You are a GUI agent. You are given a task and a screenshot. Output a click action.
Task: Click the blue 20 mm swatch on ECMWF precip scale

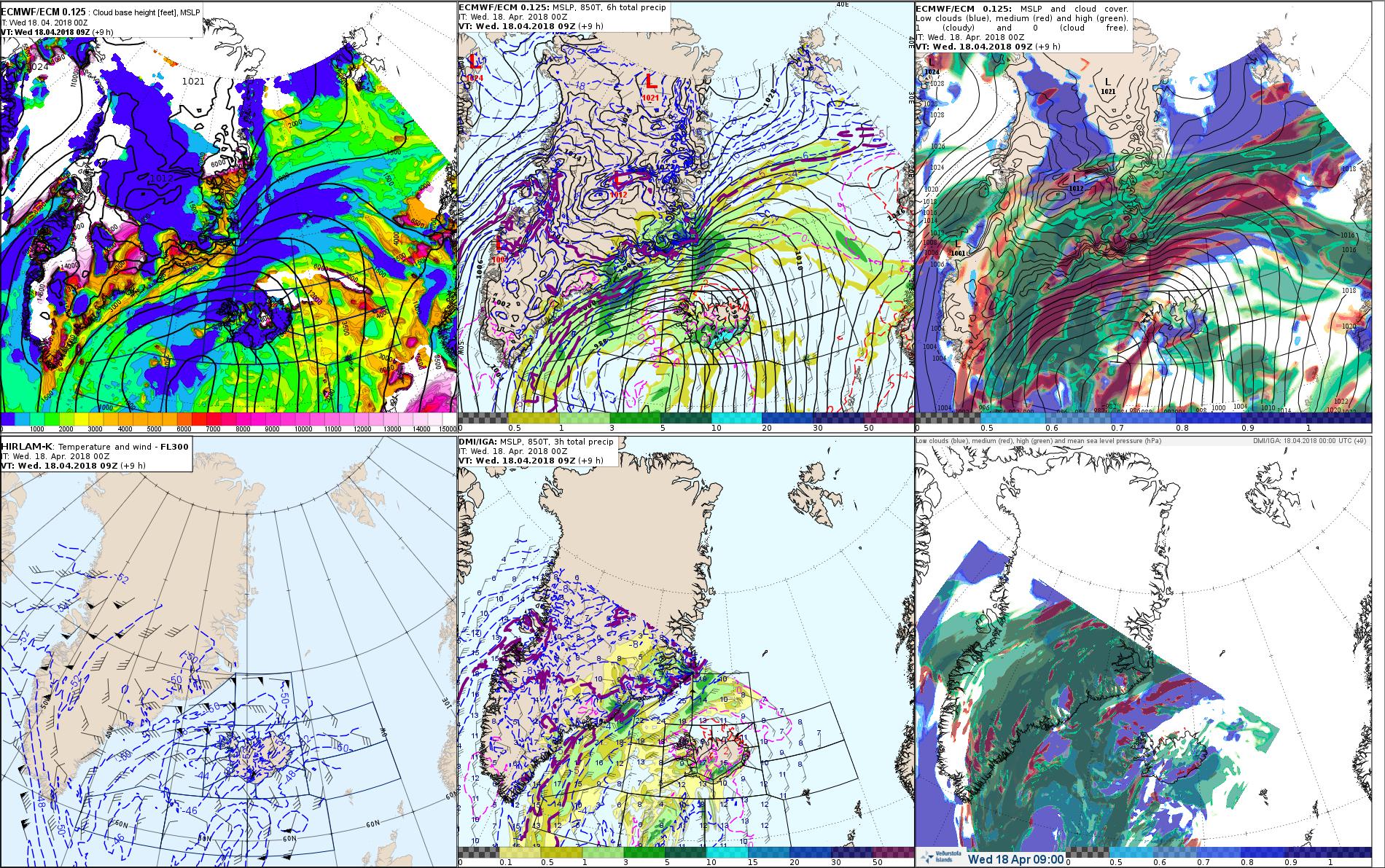click(787, 418)
